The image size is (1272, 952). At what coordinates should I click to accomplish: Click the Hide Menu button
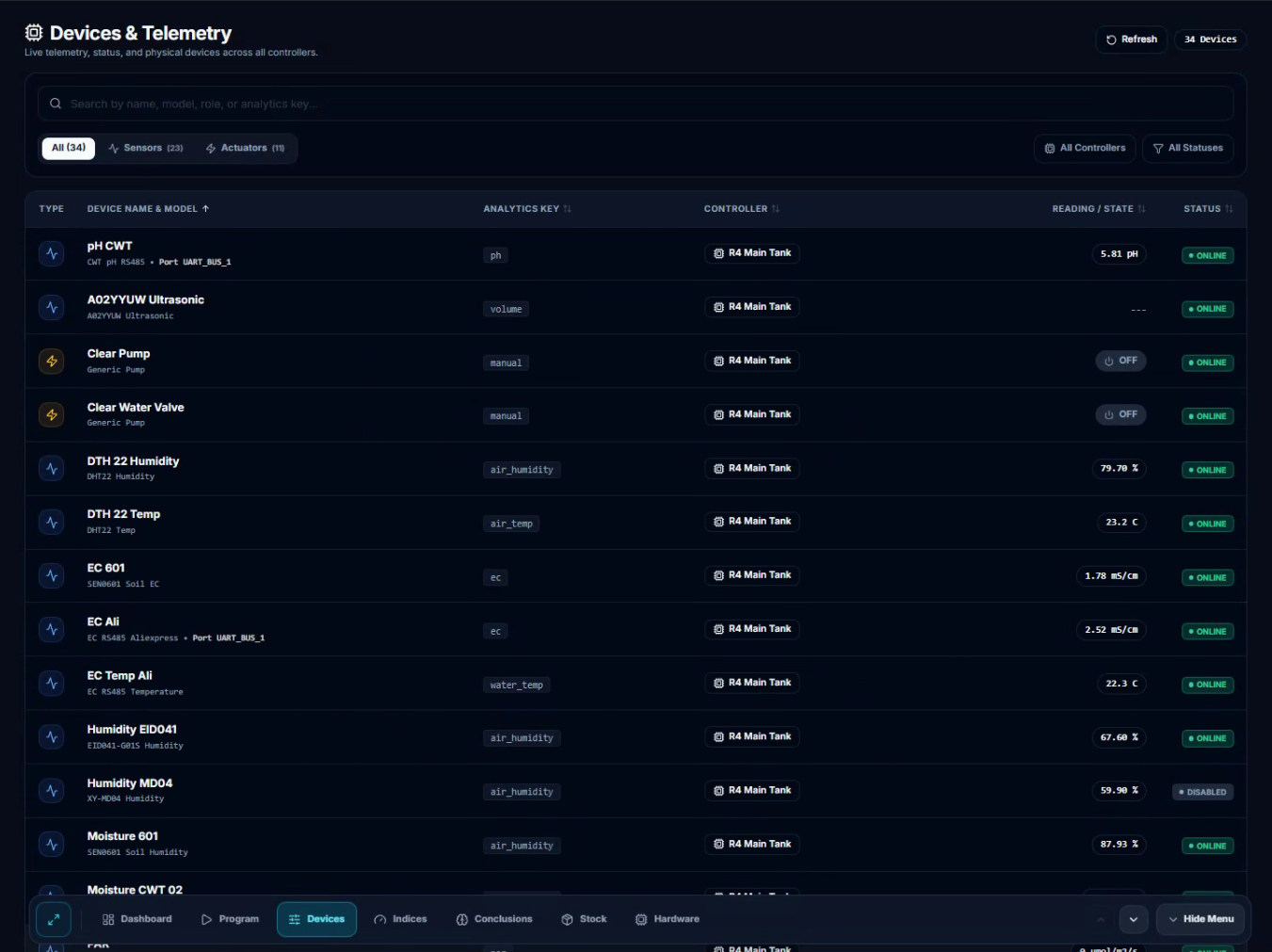[1200, 919]
